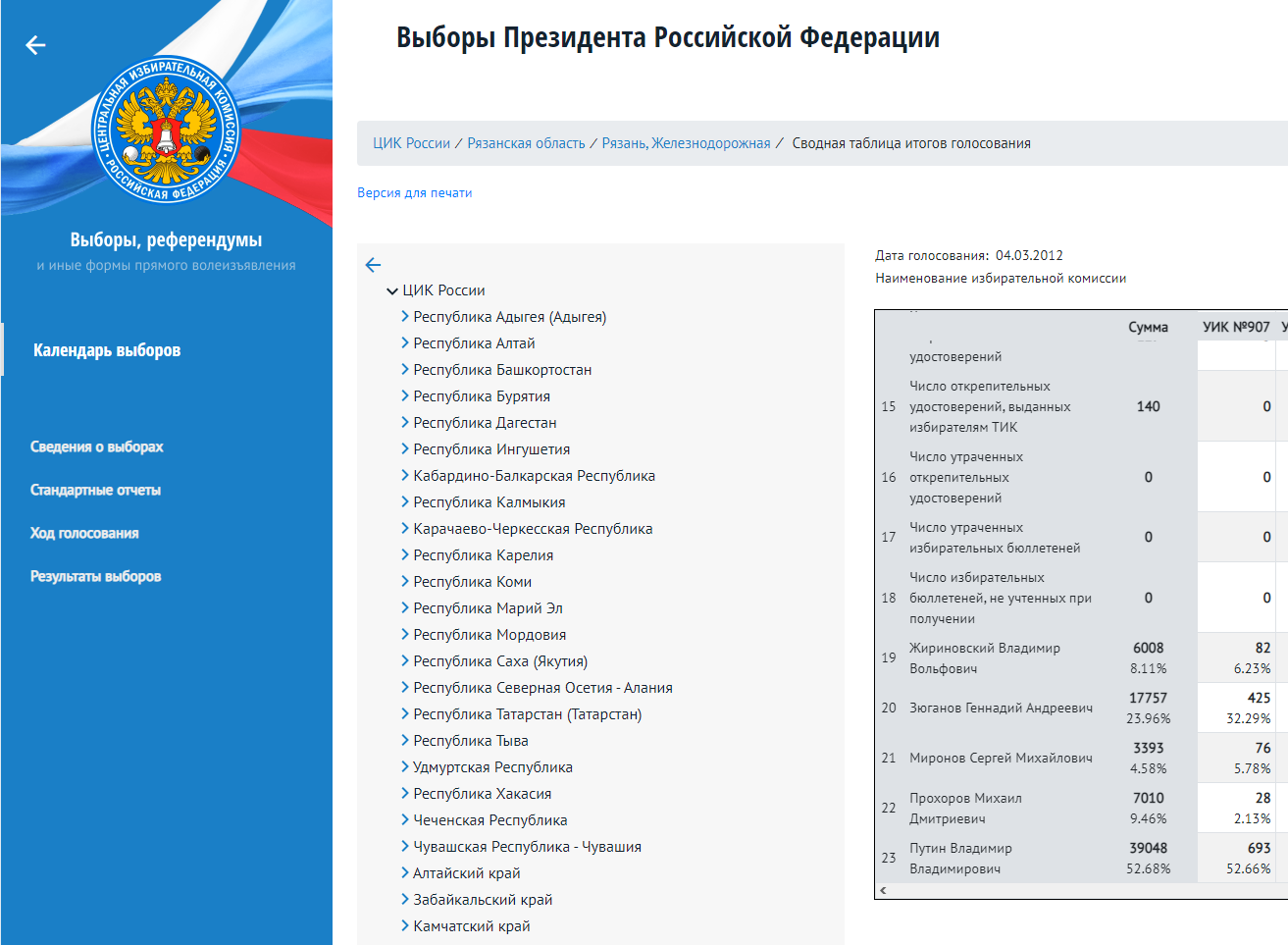Screen dimensions: 1288x945
Task: Click the Сумма column header
Action: [1148, 328]
